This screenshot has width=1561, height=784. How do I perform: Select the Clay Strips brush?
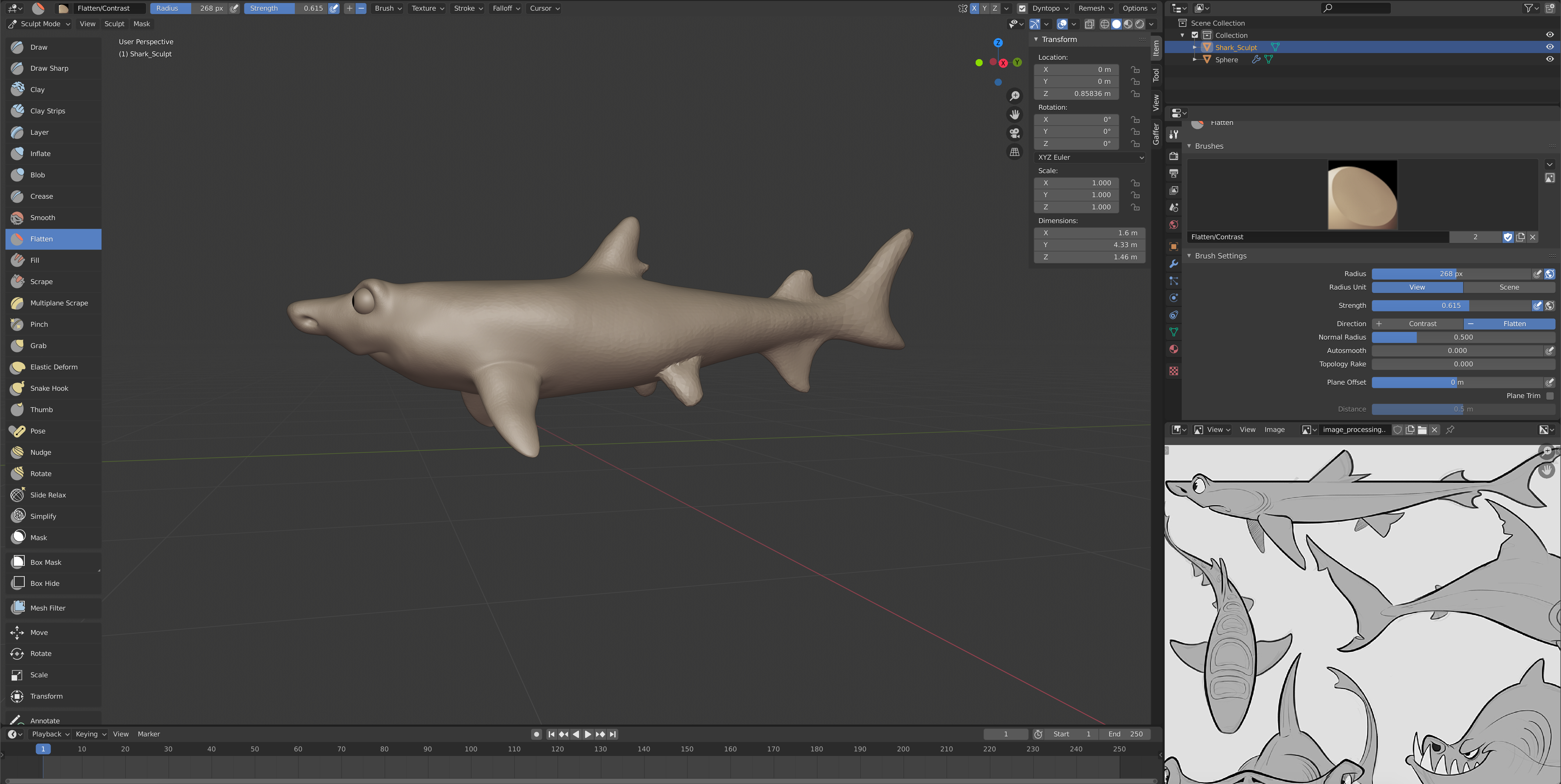click(53, 111)
